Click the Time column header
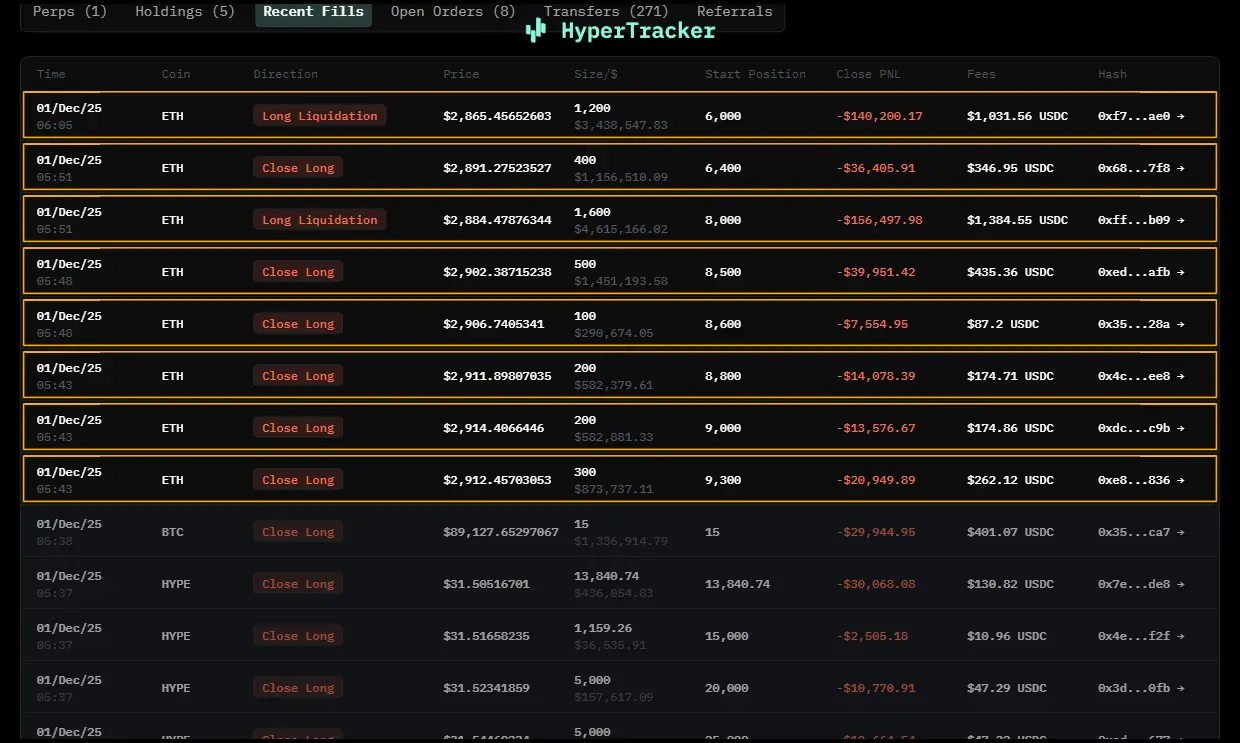1240x743 pixels. 51,74
